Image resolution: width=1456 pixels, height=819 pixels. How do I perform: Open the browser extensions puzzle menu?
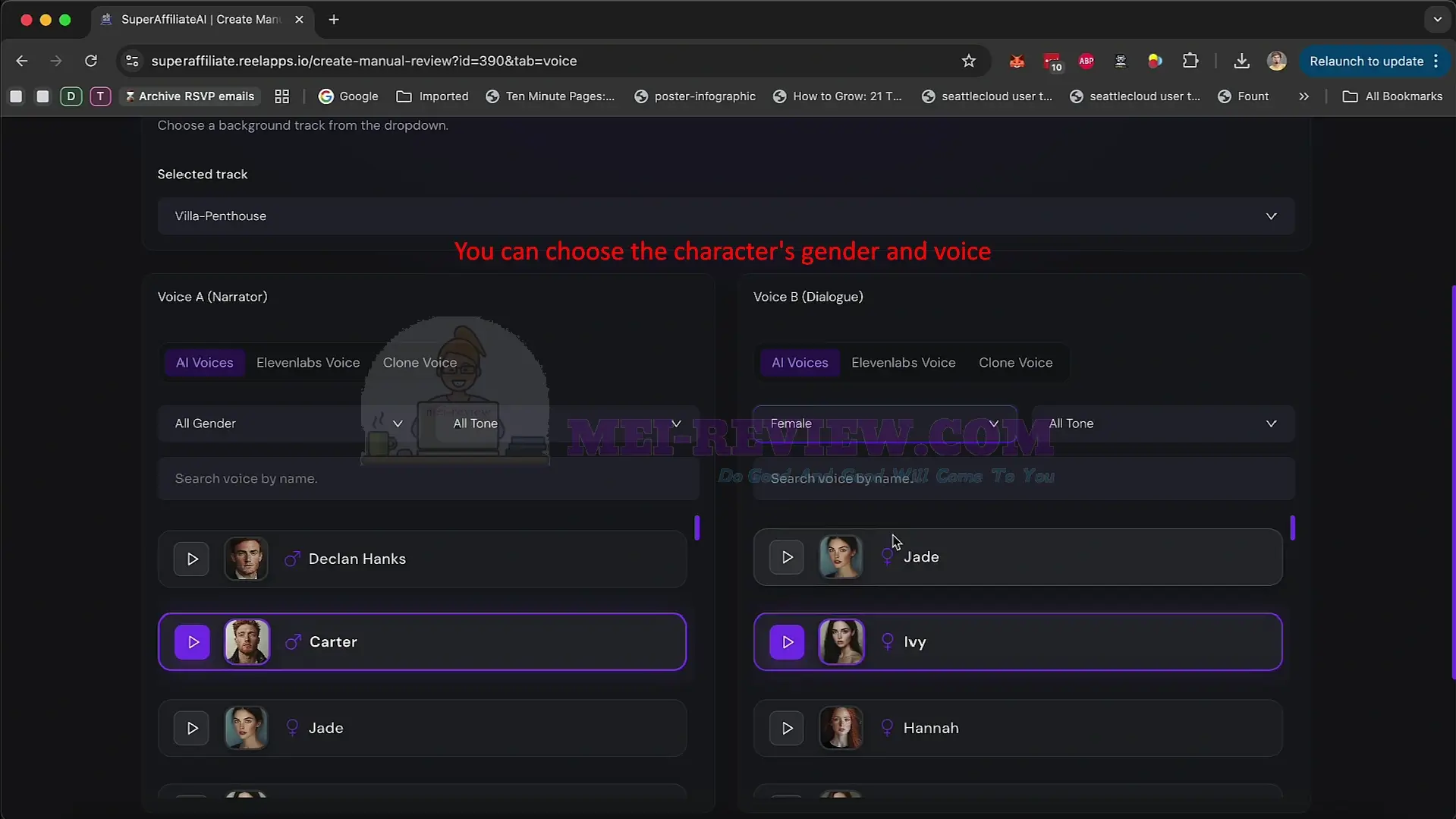tap(1190, 61)
